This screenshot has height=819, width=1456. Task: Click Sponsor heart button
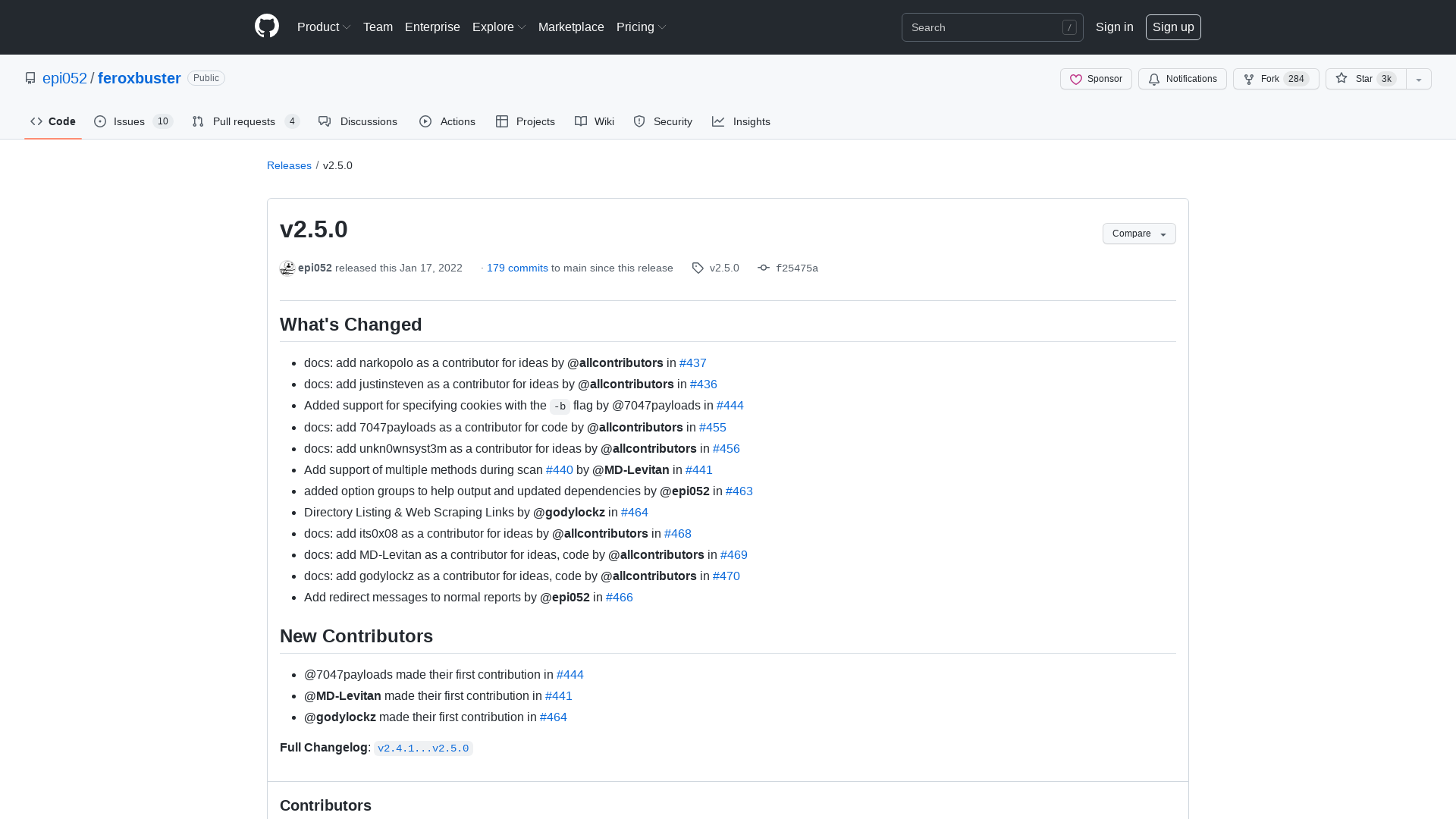(x=1096, y=79)
